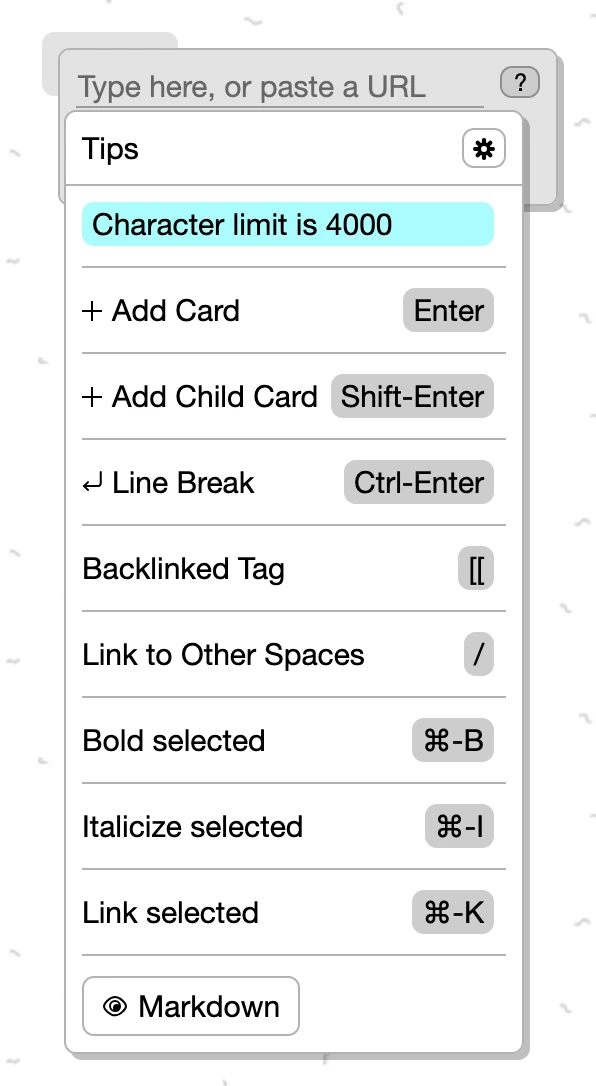This screenshot has height=1086, width=596.
Task: Click the cyan Character limit banner
Action: click(288, 224)
